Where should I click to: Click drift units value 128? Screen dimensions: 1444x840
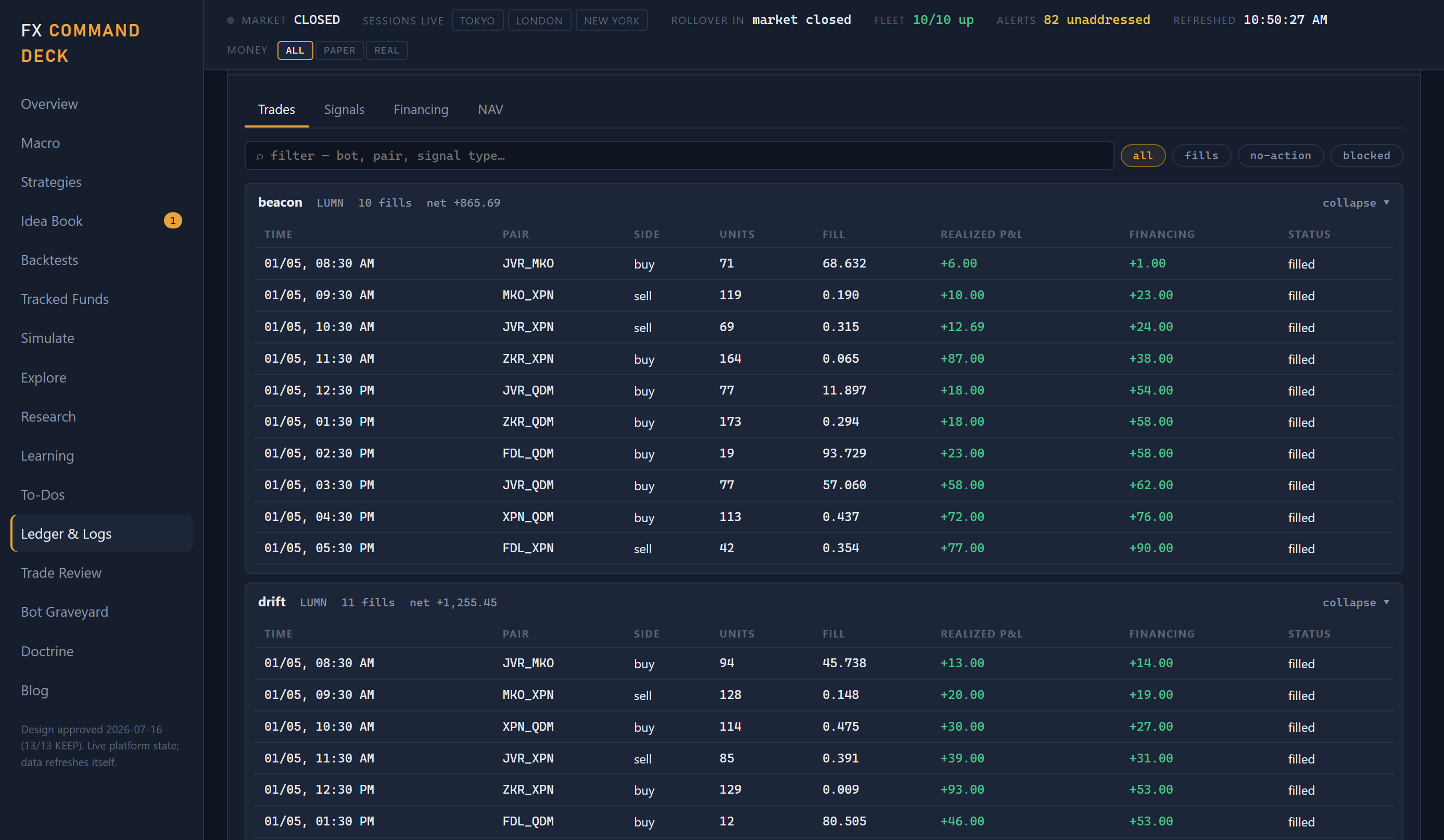click(x=730, y=695)
